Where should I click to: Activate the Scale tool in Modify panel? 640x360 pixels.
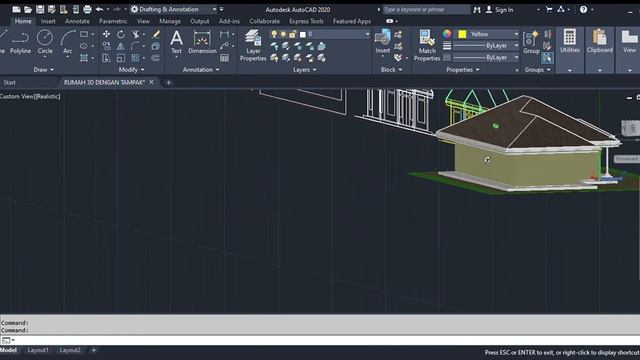tap(121, 58)
